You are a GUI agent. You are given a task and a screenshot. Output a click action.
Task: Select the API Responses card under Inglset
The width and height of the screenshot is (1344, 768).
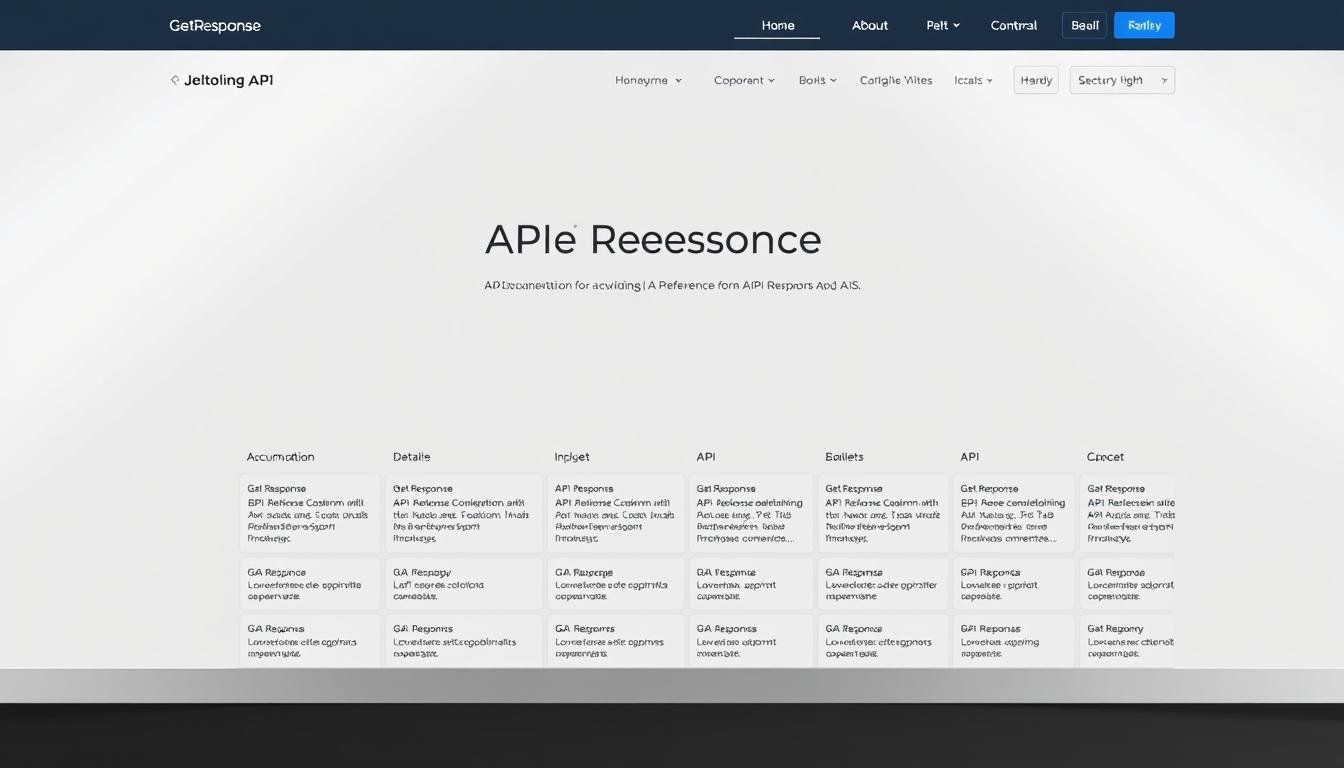pyautogui.click(x=615, y=512)
